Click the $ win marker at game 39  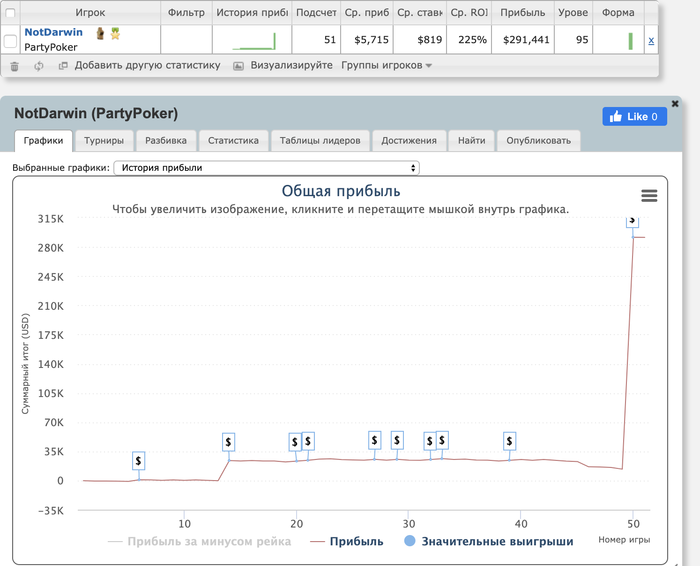click(509, 441)
